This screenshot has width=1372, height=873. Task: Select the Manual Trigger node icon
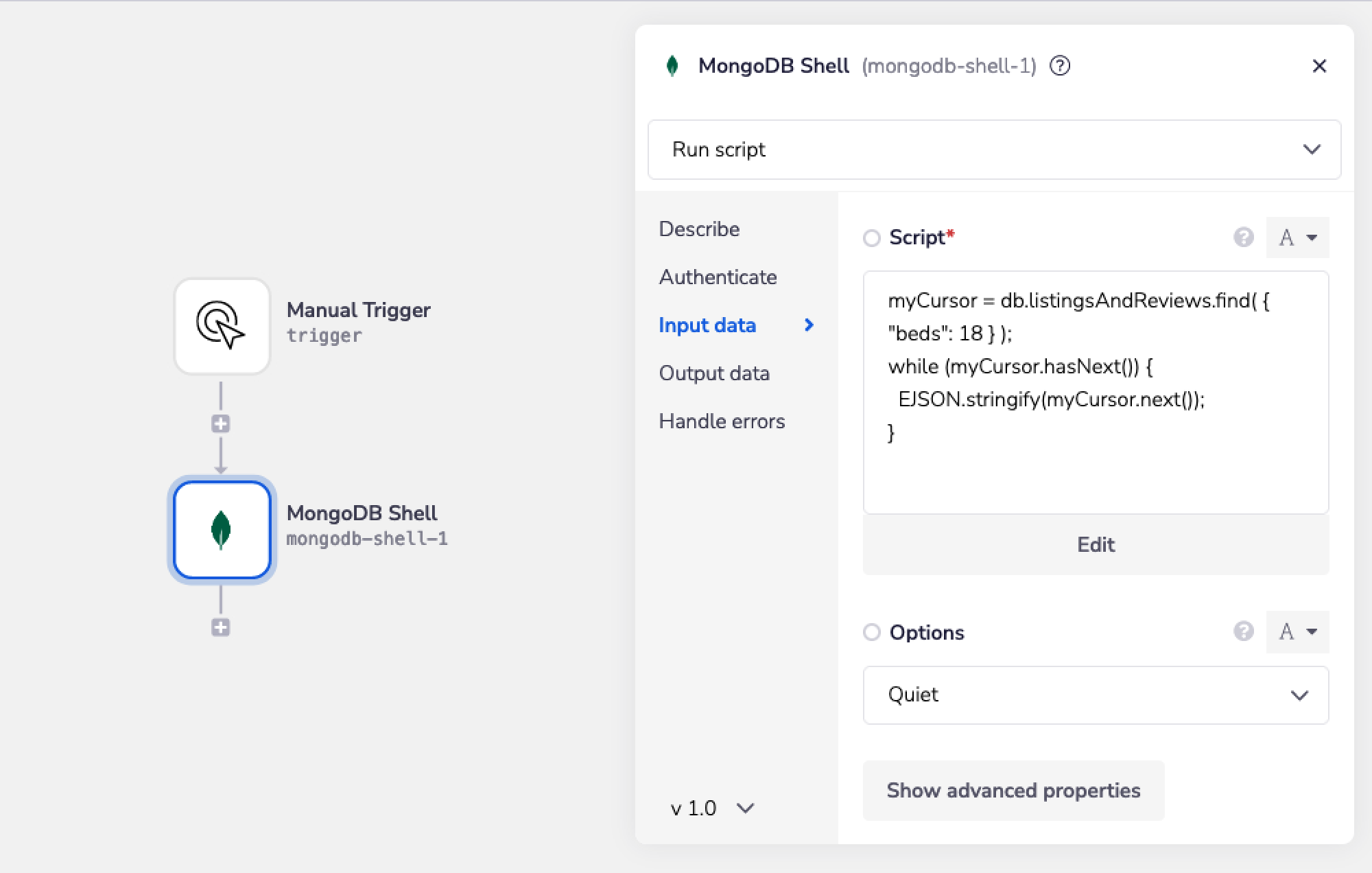tap(221, 327)
